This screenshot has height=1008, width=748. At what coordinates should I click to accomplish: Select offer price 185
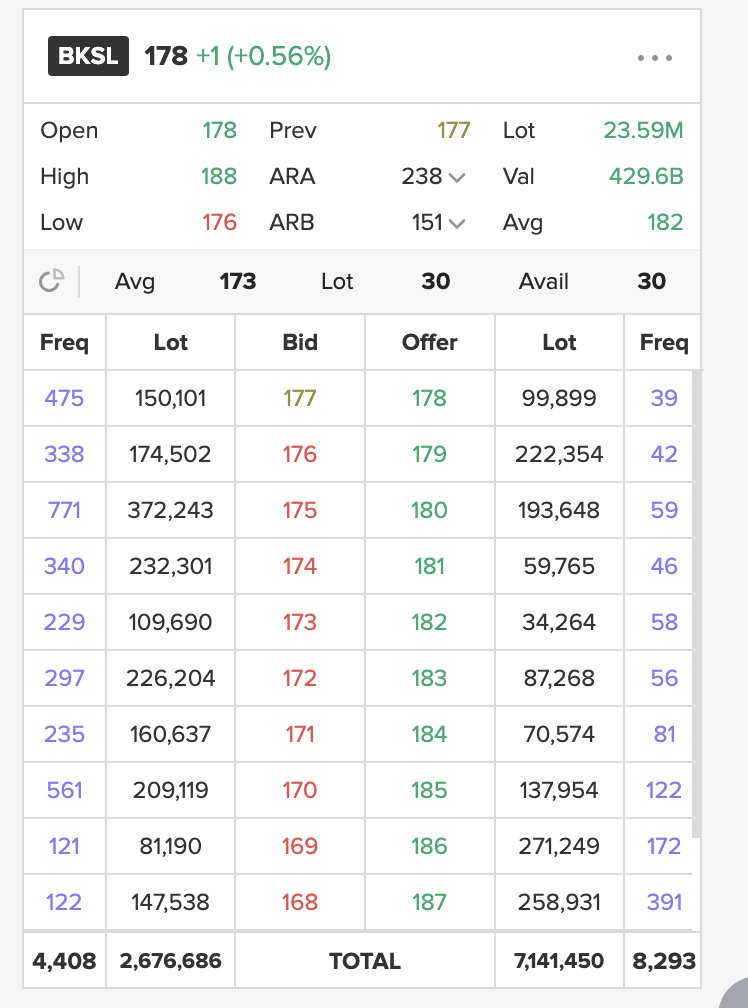pos(429,789)
